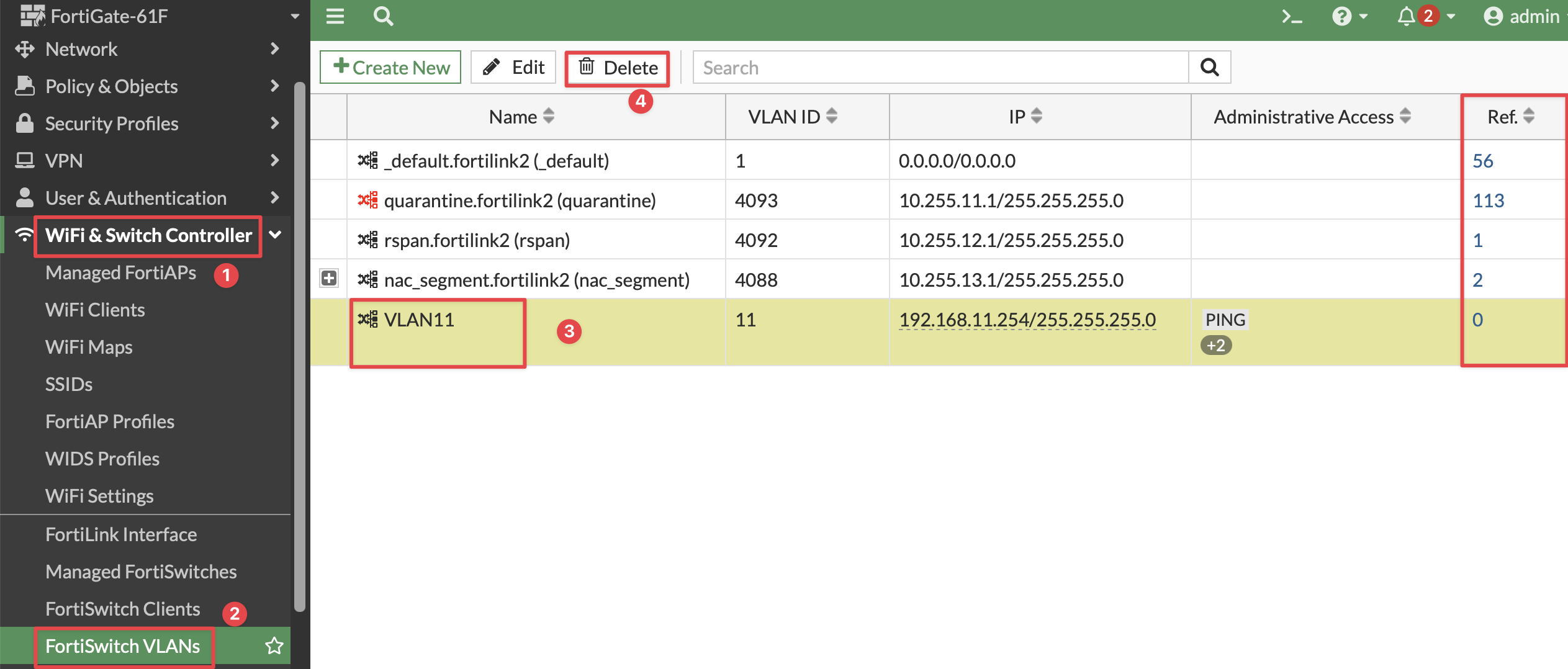This screenshot has width=1568, height=669.
Task: Click the sidebar vertical scrollbar
Action: coord(300,348)
